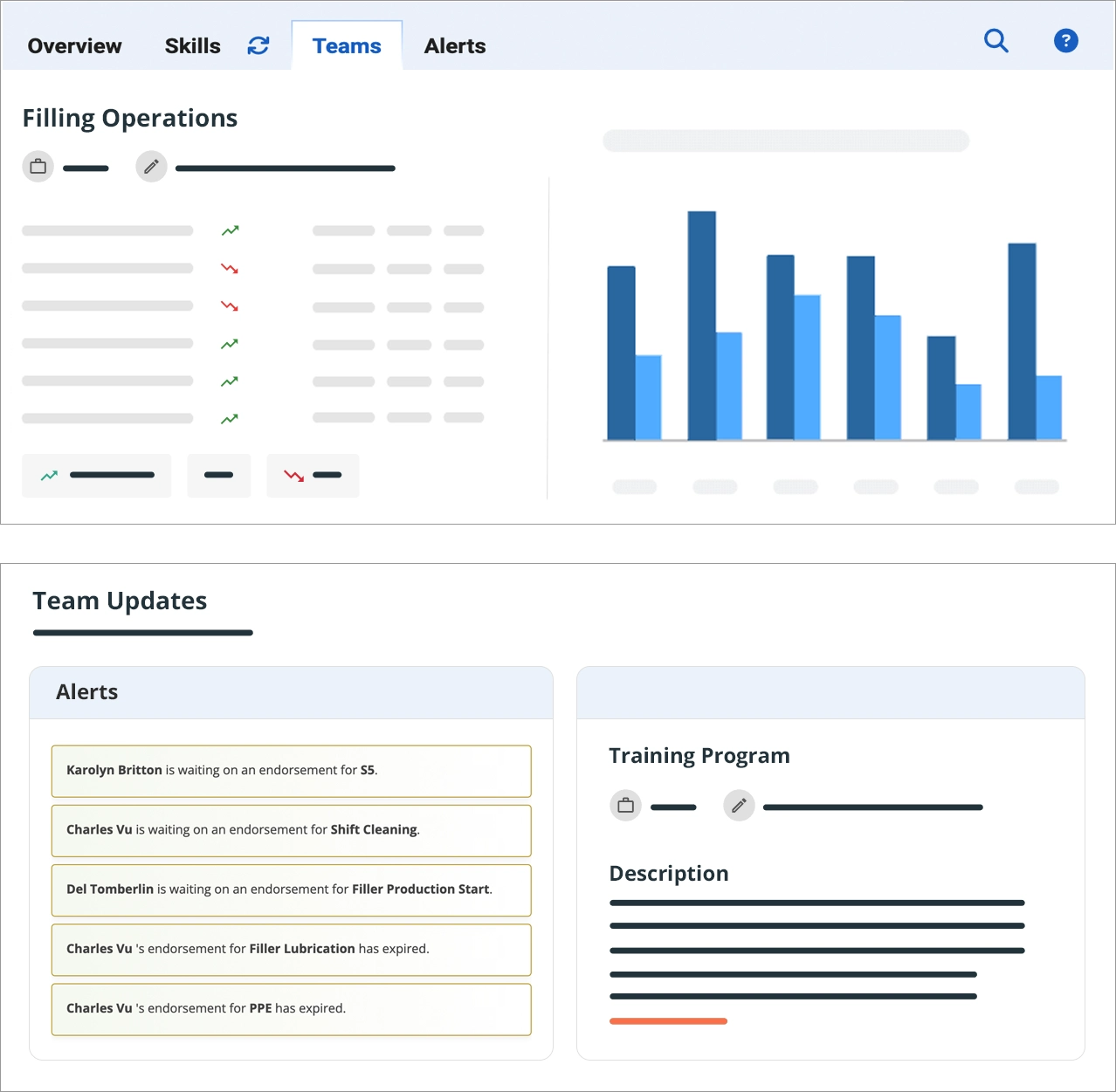Click the tallest dark blue chart bar
The height and width of the screenshot is (1092, 1116).
tap(701, 325)
